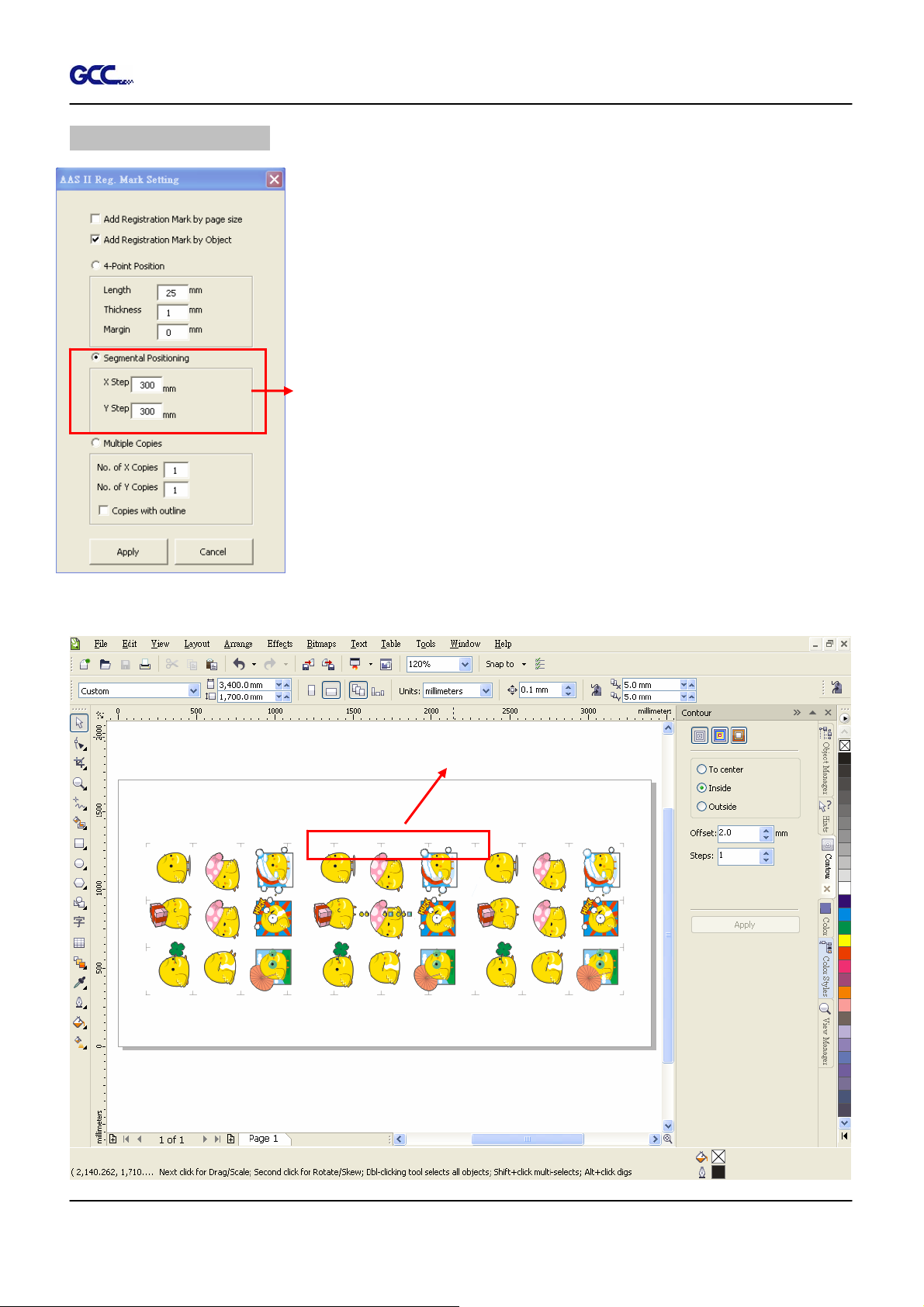
Task: Increase the Contour Steps value with up arrow
Action: tap(767, 852)
